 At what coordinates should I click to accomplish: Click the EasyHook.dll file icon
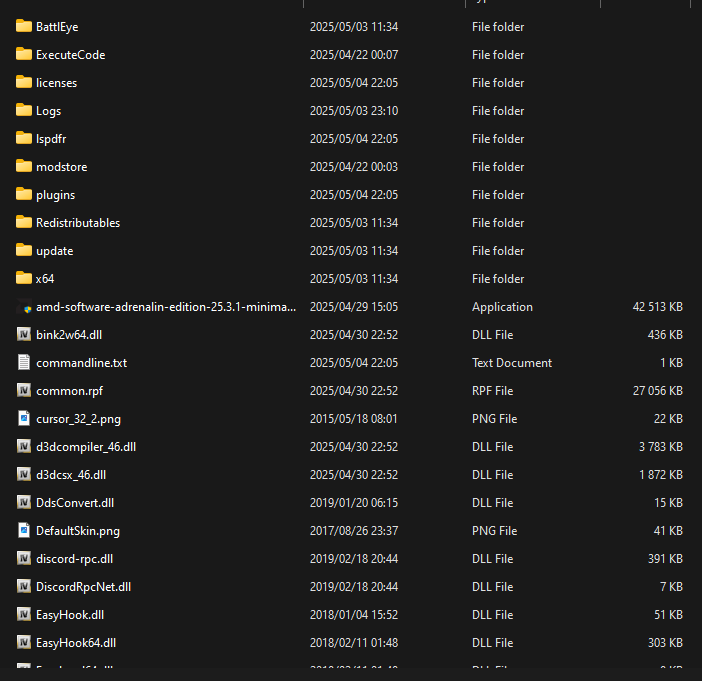(x=24, y=614)
